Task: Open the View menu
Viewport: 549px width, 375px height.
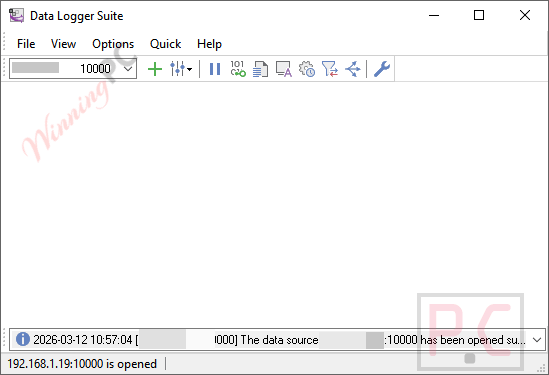Action: coord(63,44)
